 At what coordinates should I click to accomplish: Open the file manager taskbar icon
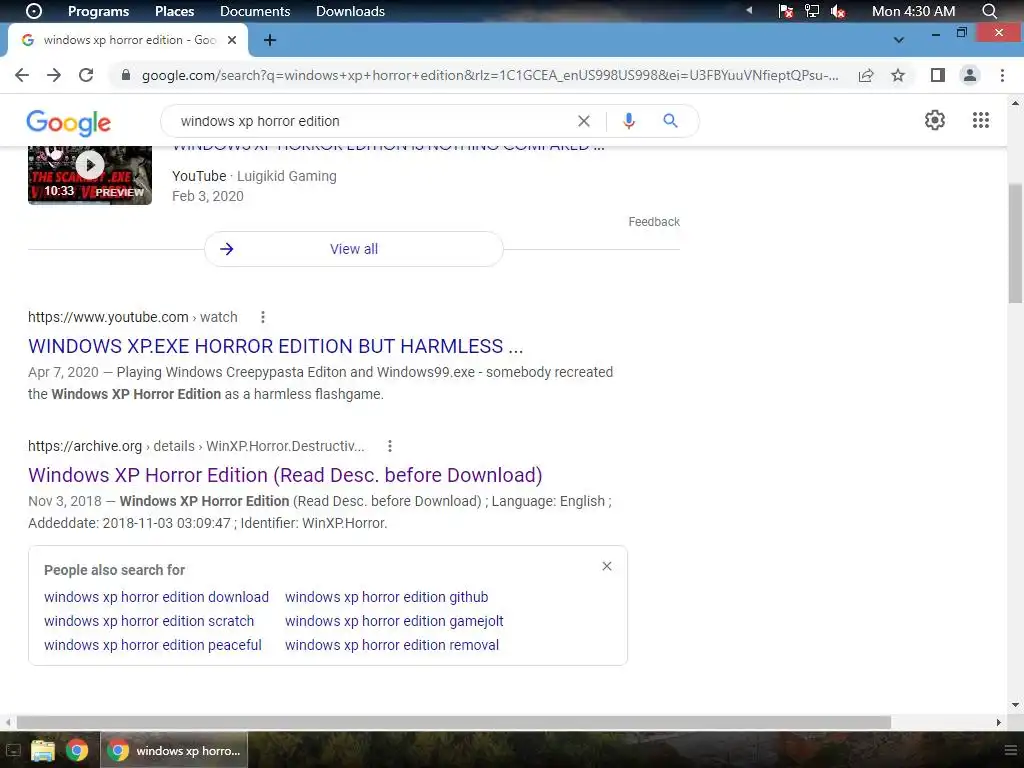42,750
